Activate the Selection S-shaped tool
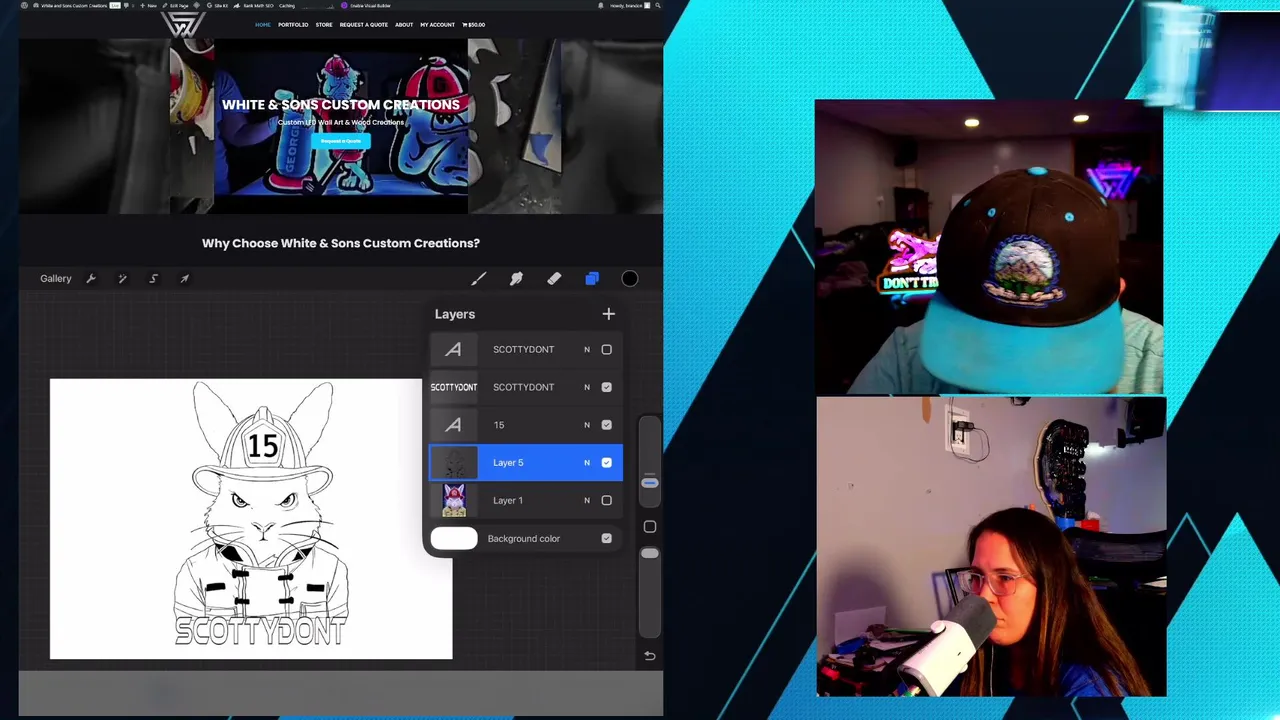 (154, 279)
